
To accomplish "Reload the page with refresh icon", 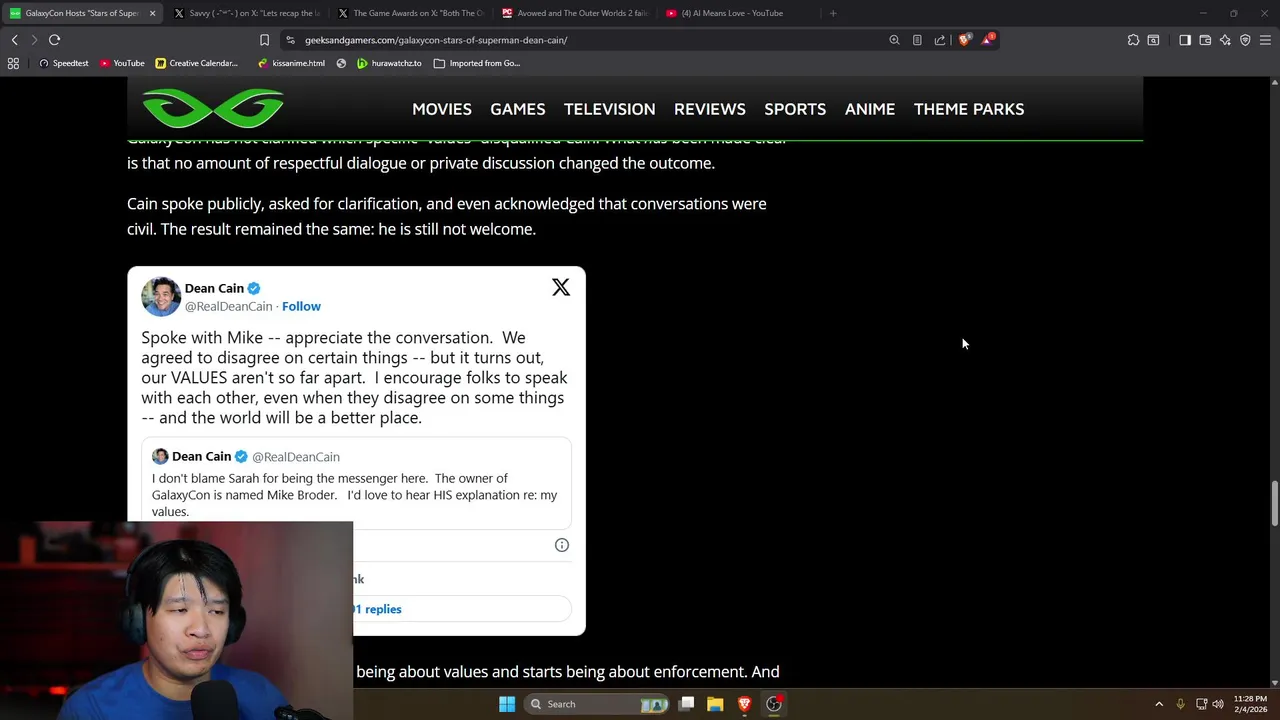I will pos(55,40).
